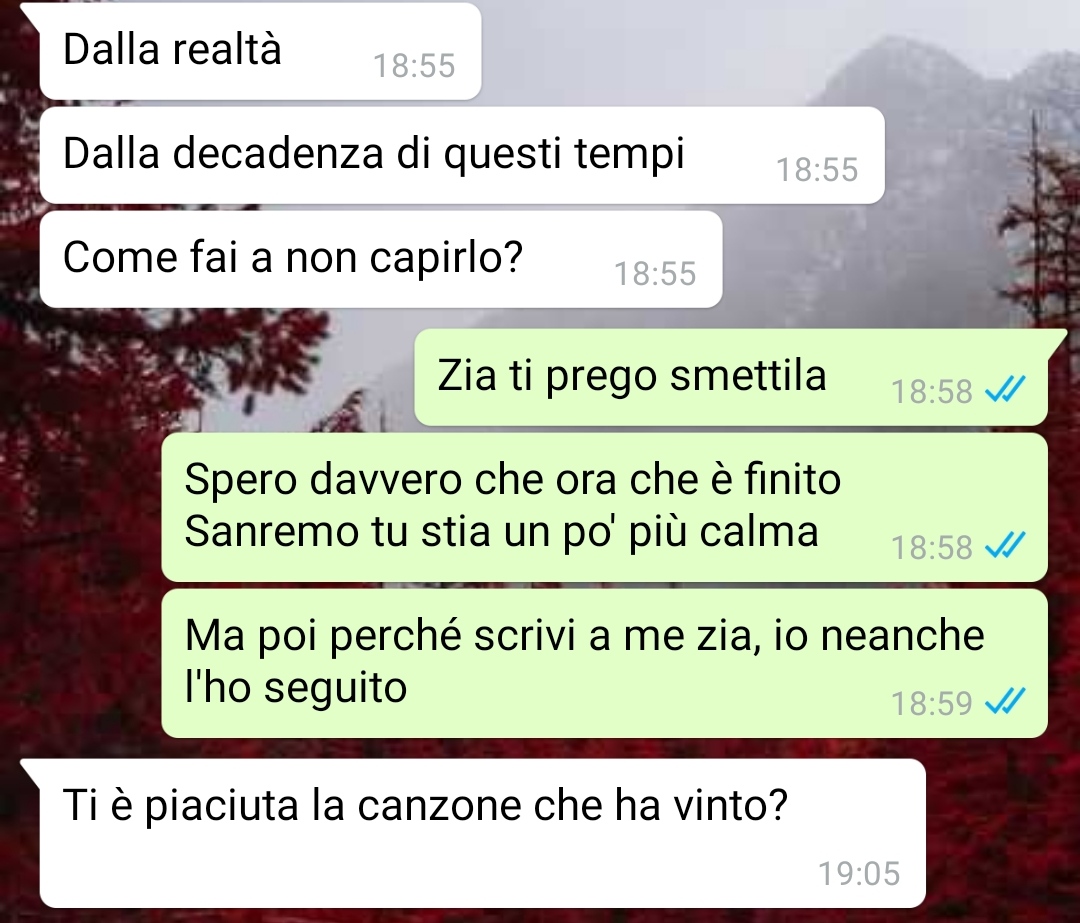Tap the 'Zia ti prego smettila' sent message
The width and height of the screenshot is (1080, 923).
coord(731,377)
